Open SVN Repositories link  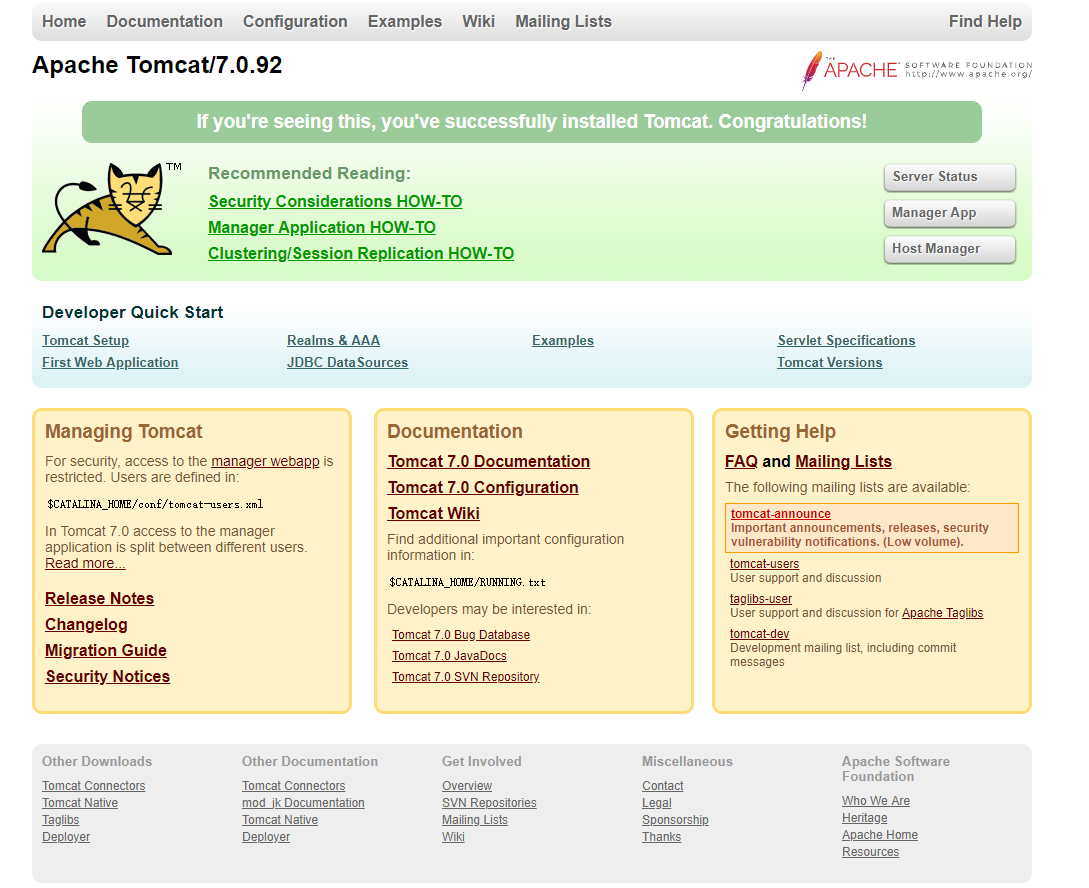pyautogui.click(x=490, y=803)
